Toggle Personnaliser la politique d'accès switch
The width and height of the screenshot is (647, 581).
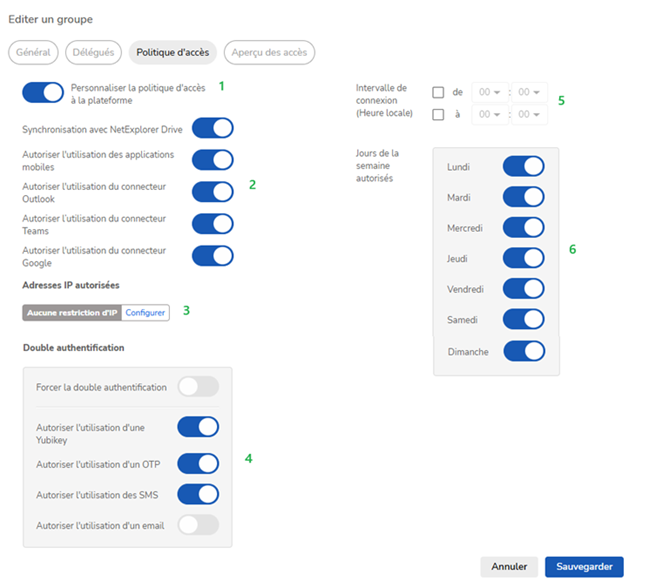tap(43, 93)
